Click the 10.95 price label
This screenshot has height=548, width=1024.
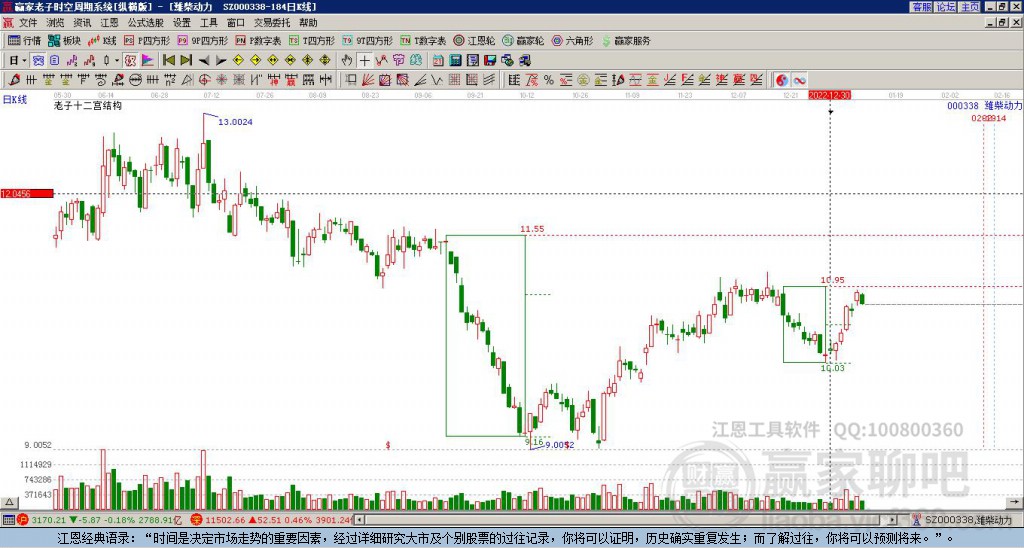(833, 280)
